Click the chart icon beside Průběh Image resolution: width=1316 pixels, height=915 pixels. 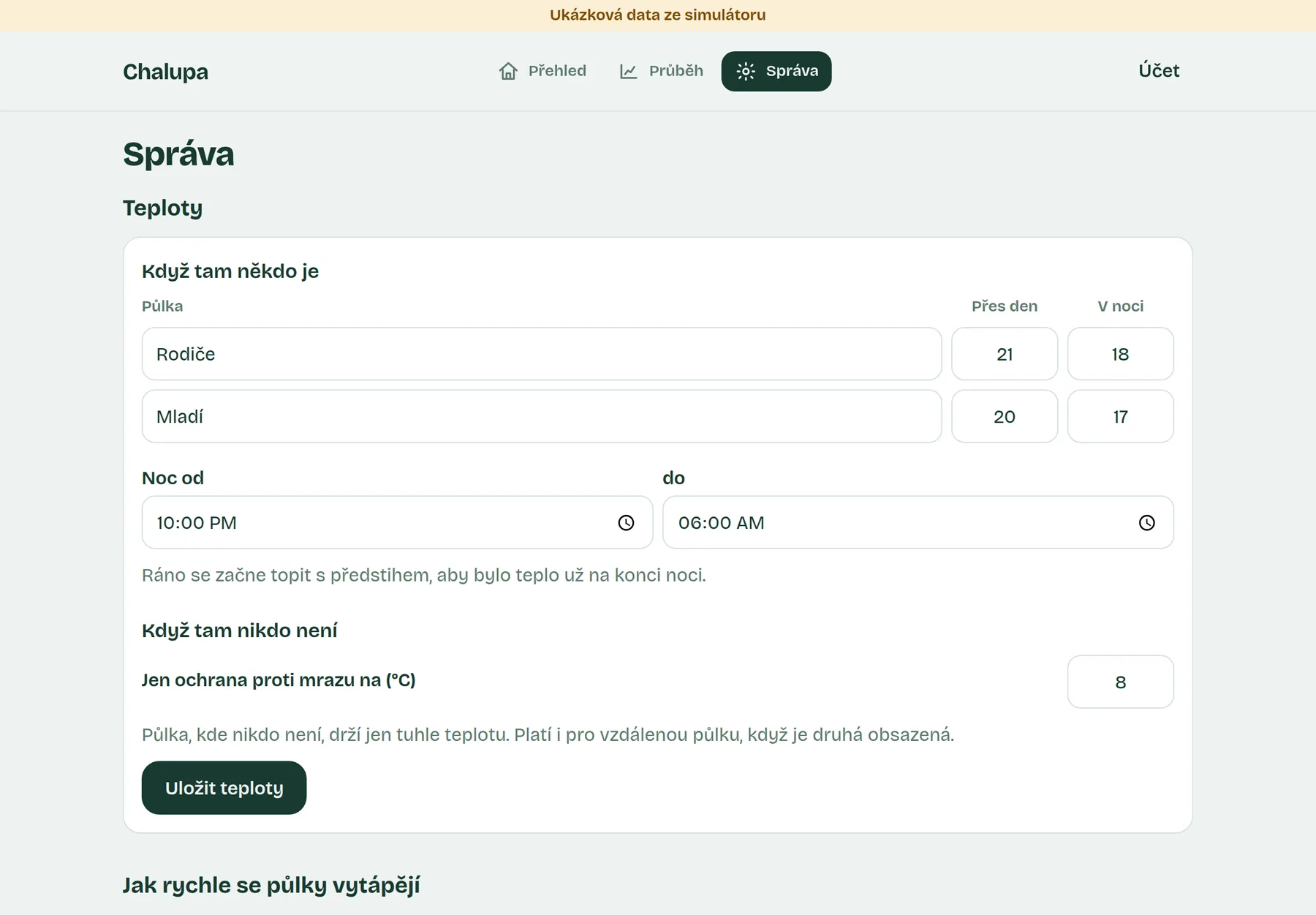point(628,71)
